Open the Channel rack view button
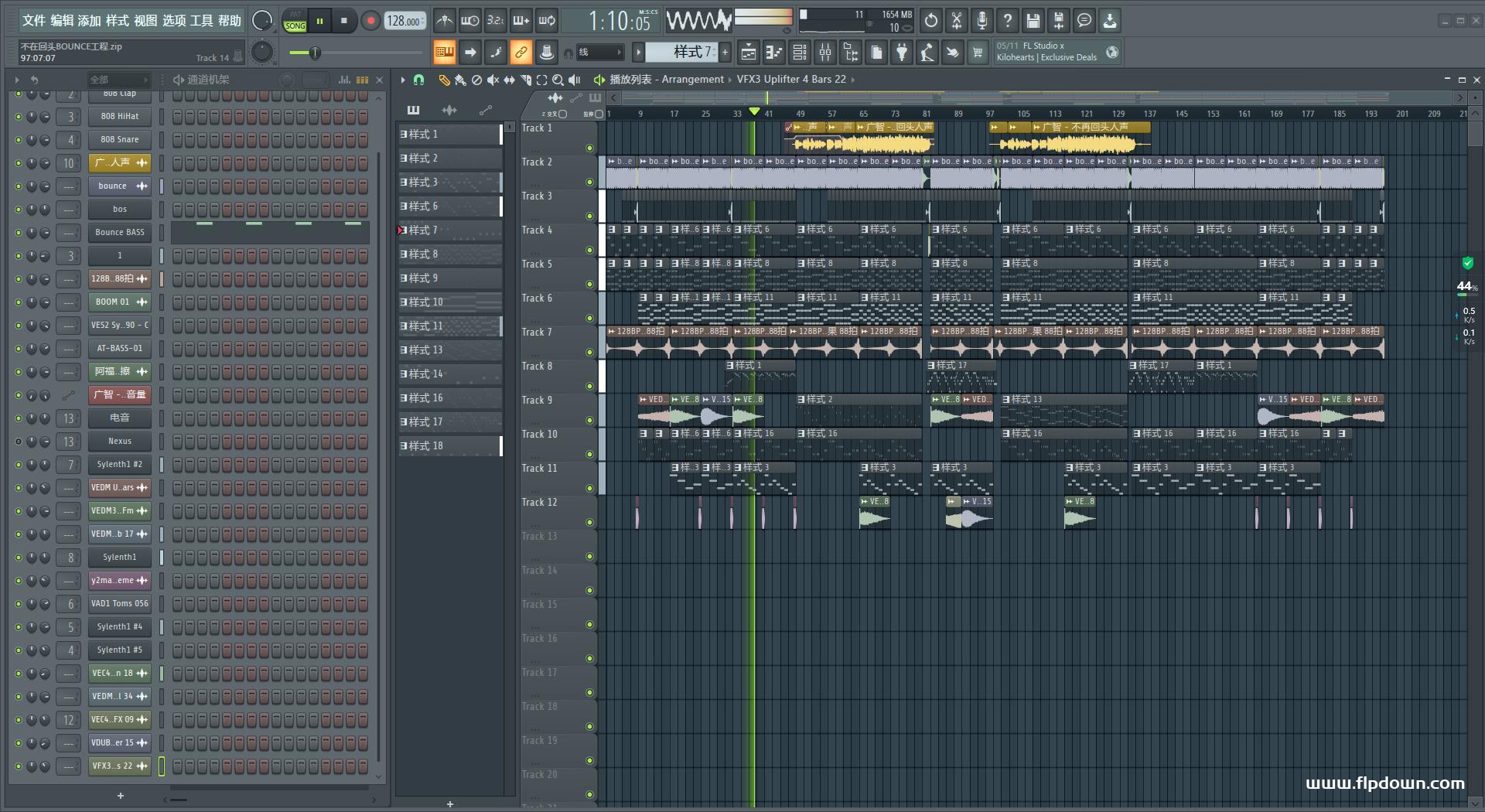The image size is (1485, 812). pos(800,53)
